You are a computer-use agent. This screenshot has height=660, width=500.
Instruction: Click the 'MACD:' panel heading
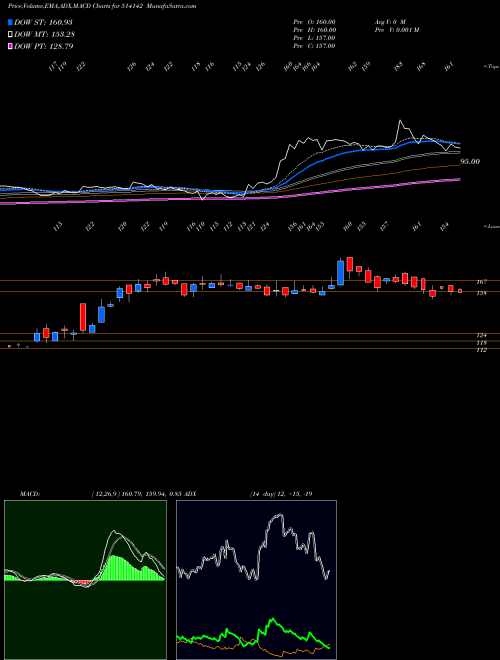click(29, 494)
